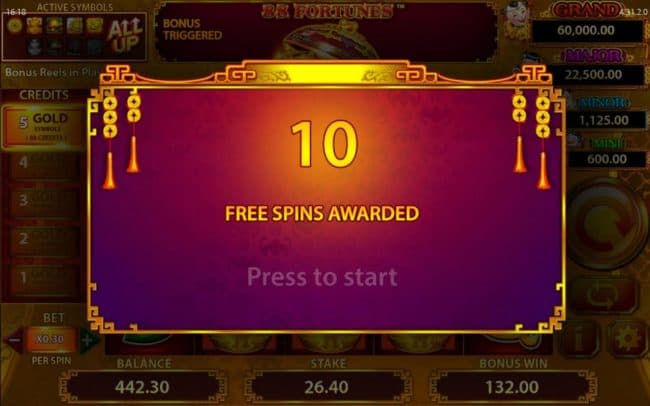Click the Major jackpot 22,500.00 display

[594, 75]
